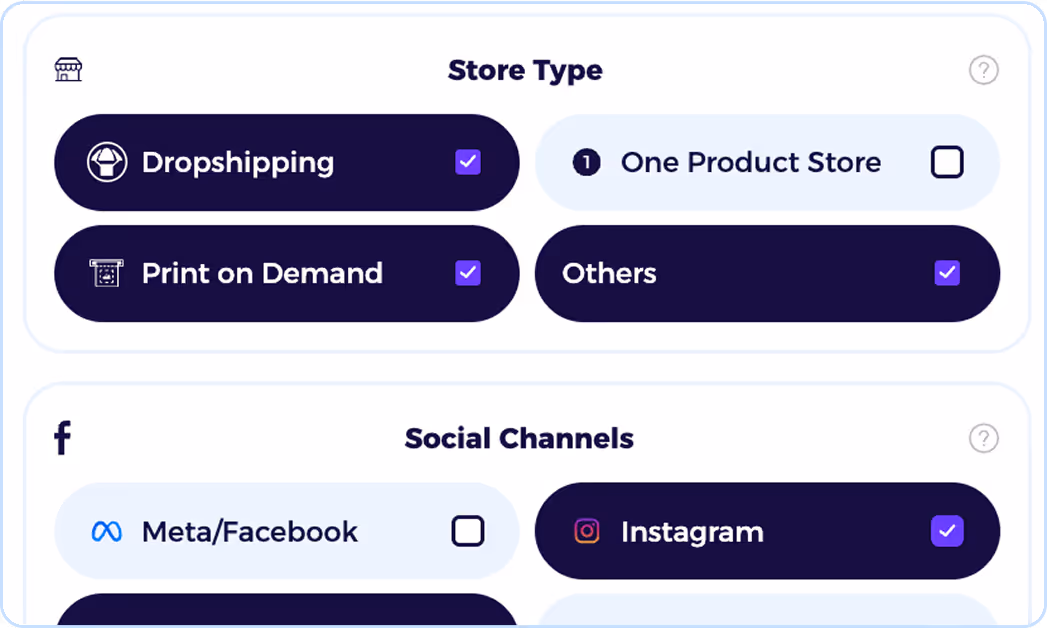Open the Social Channels help question mark
This screenshot has height=628, width=1047.
pos(984,438)
